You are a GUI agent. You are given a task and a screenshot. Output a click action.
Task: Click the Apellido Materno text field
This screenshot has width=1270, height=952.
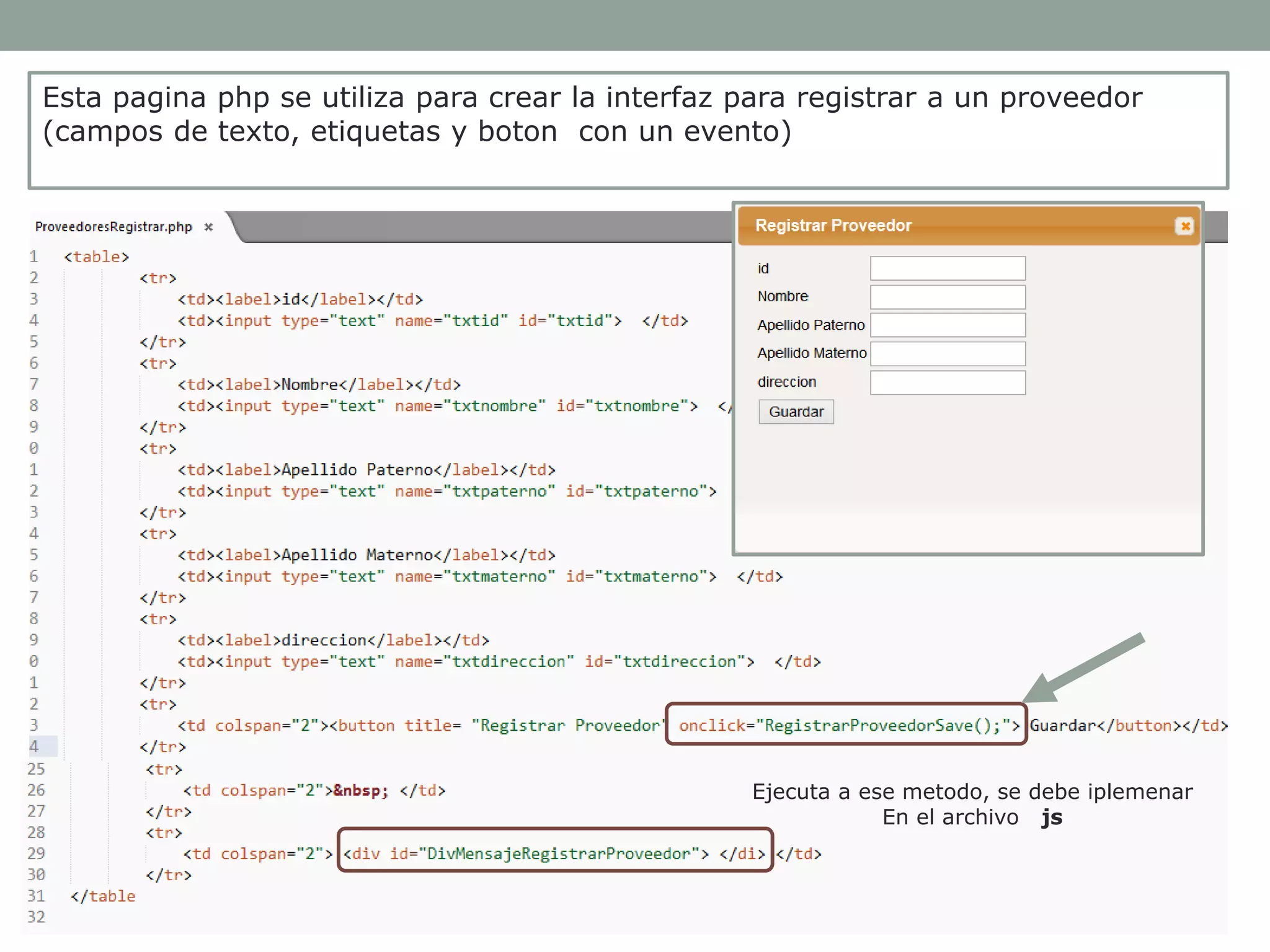point(948,353)
